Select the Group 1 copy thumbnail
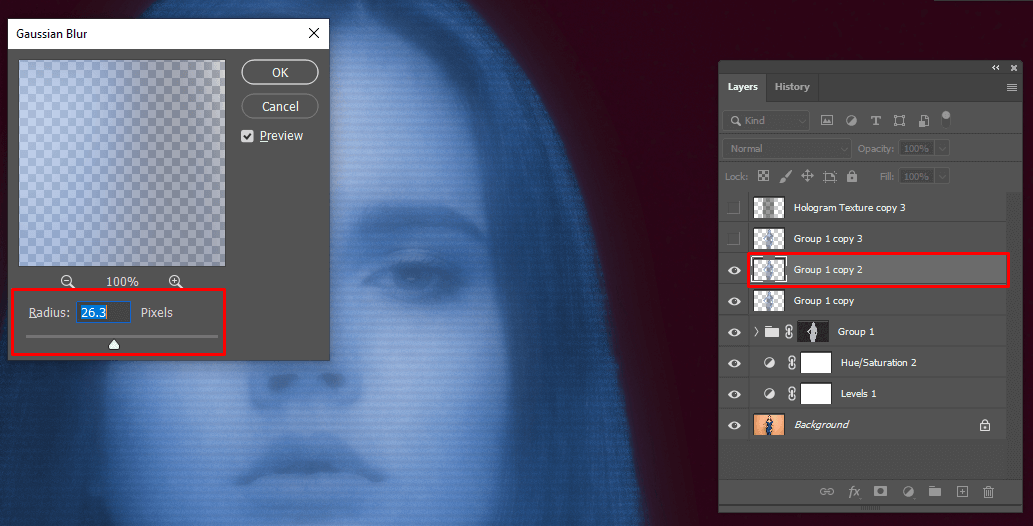The width and height of the screenshot is (1033, 526). point(769,301)
